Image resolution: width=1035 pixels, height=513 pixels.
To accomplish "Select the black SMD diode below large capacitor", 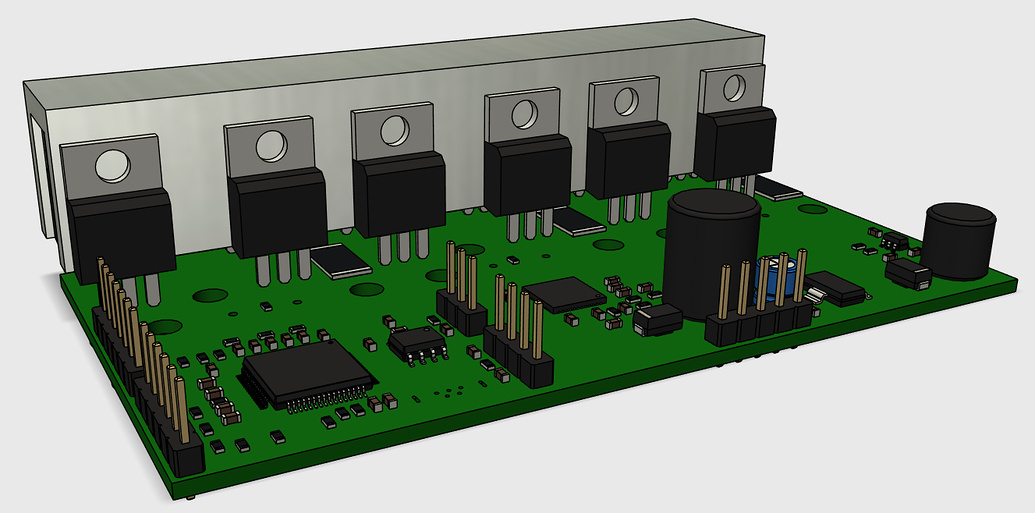I will click(x=657, y=320).
